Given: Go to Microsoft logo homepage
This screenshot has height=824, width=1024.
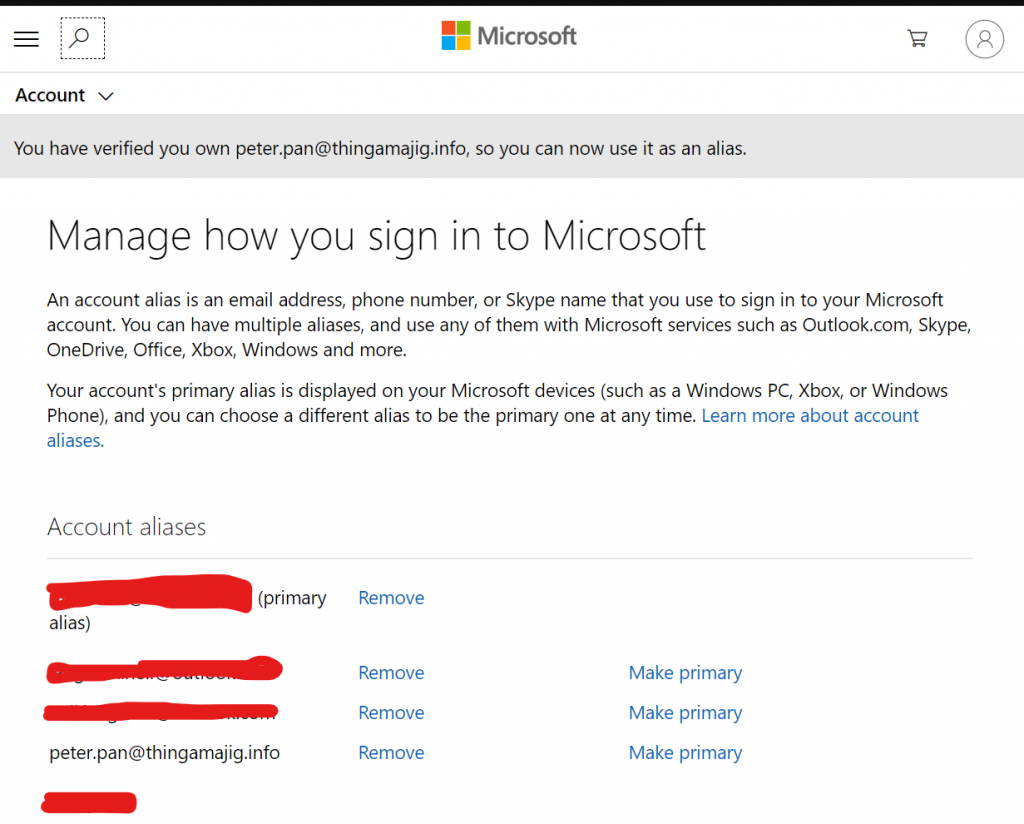Looking at the screenshot, I should coord(509,36).
